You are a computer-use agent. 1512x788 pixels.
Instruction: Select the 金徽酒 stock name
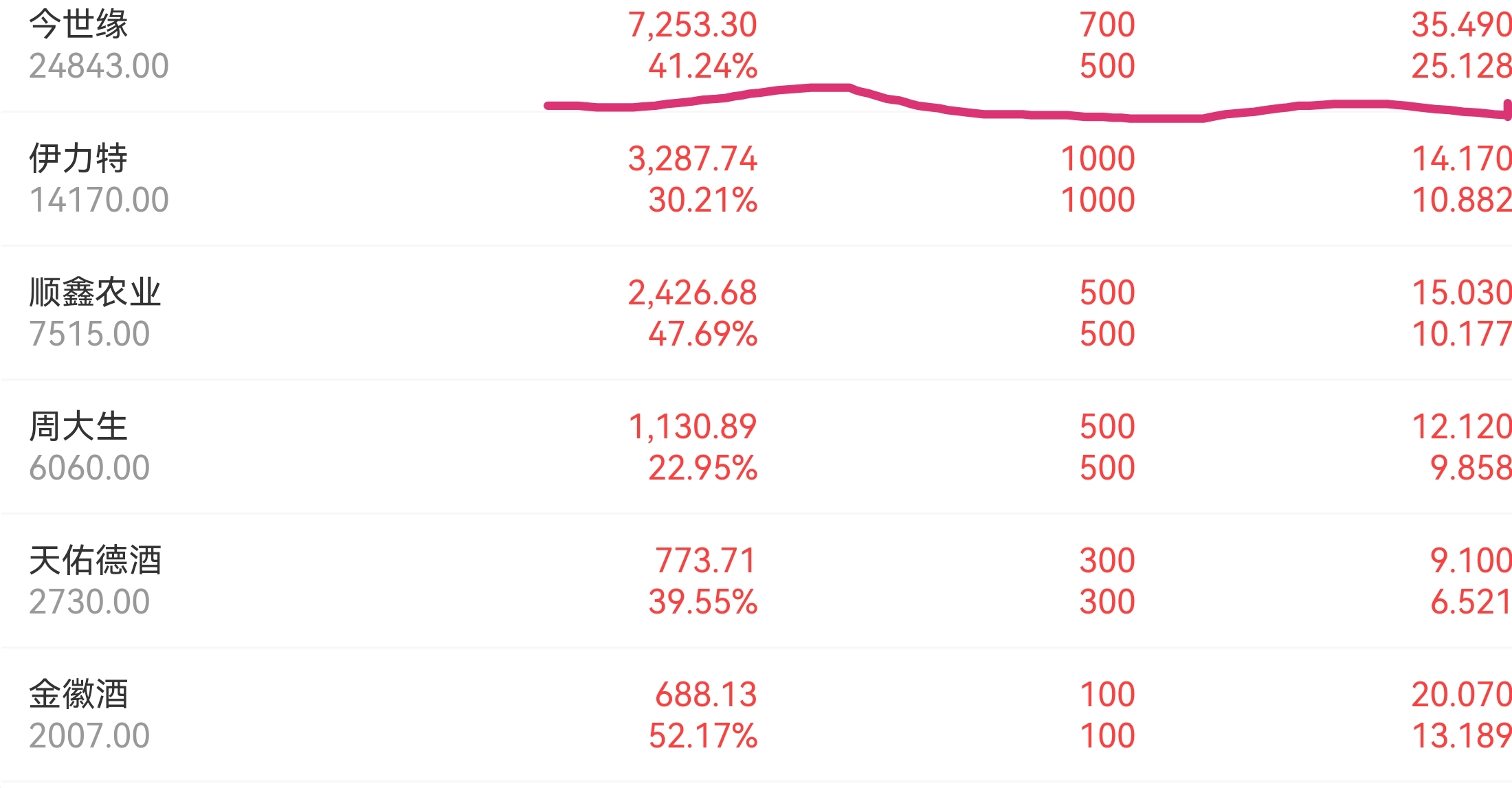[78, 695]
